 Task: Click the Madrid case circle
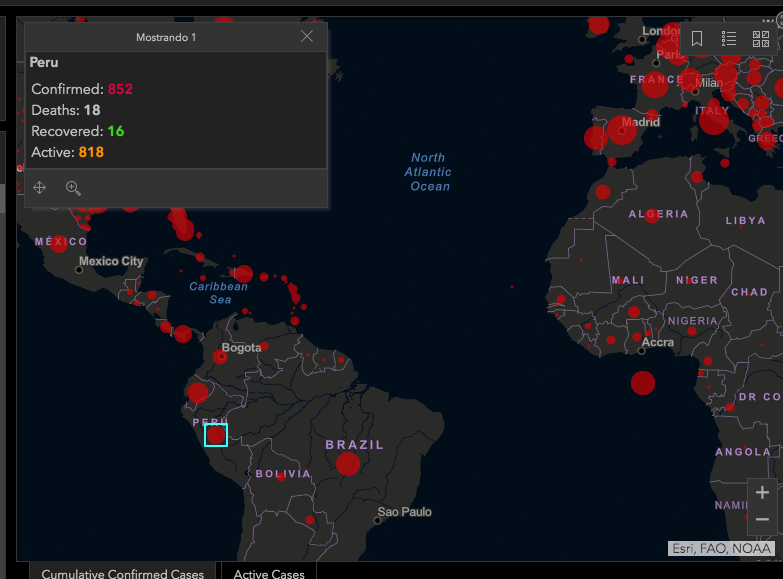click(x=622, y=130)
